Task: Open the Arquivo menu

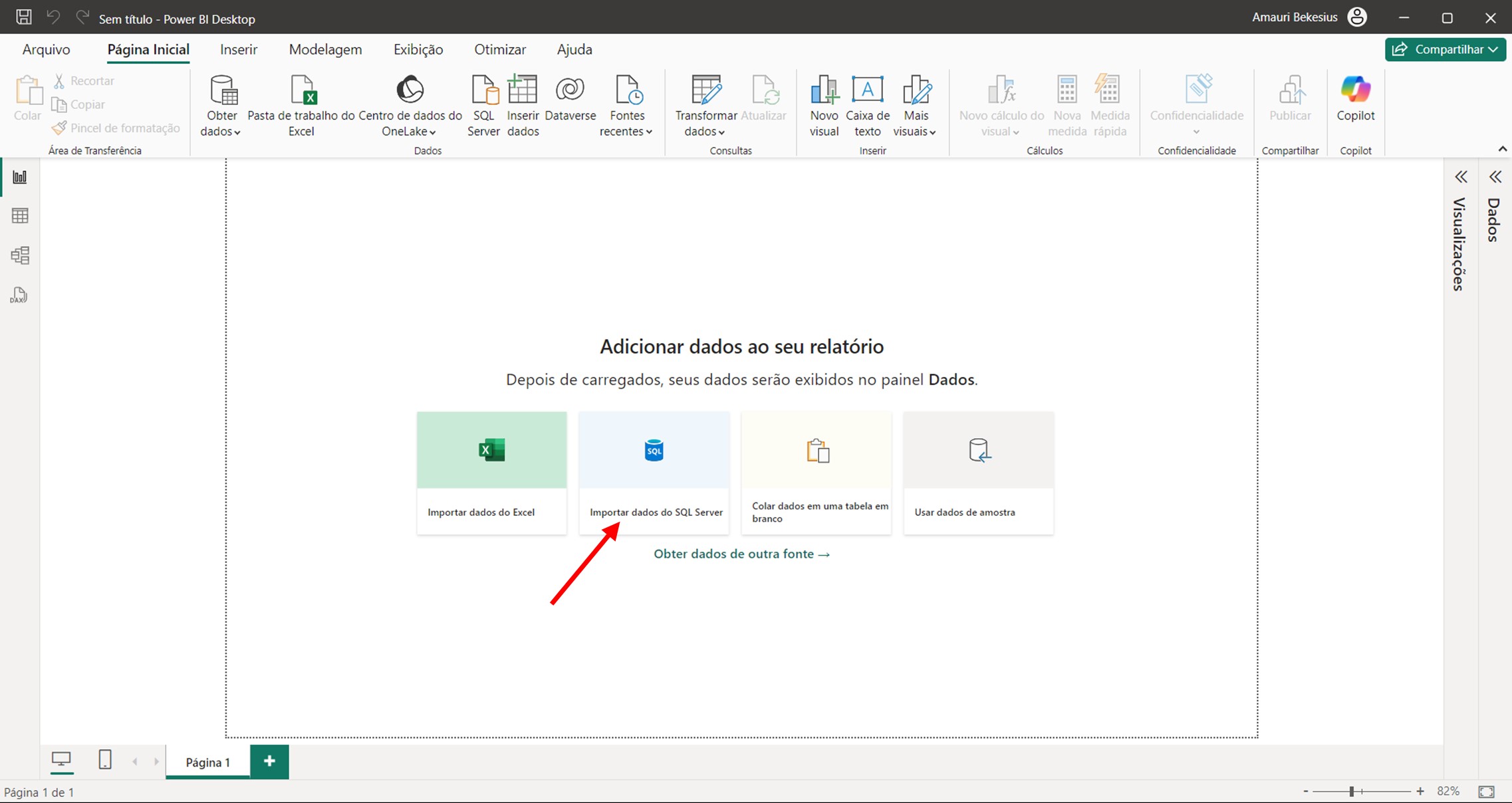Action: [46, 49]
